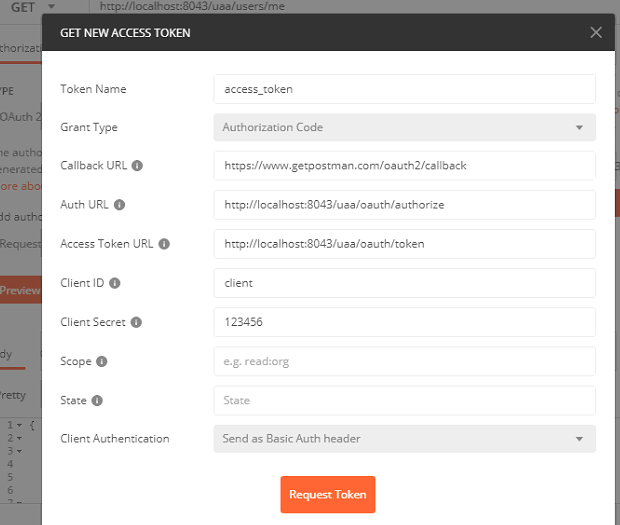This screenshot has width=620, height=525.
Task: Close the Get New Access Token dialog
Action: coord(596,32)
